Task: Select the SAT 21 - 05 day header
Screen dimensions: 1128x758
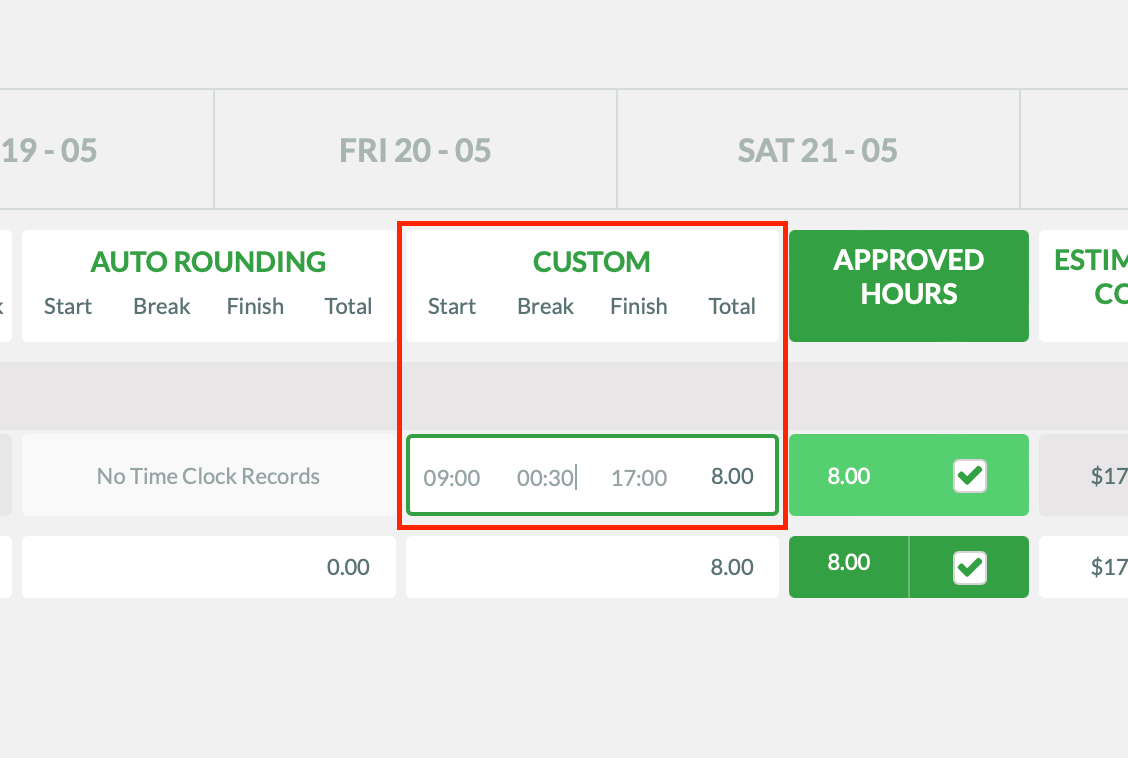Action: click(x=818, y=150)
